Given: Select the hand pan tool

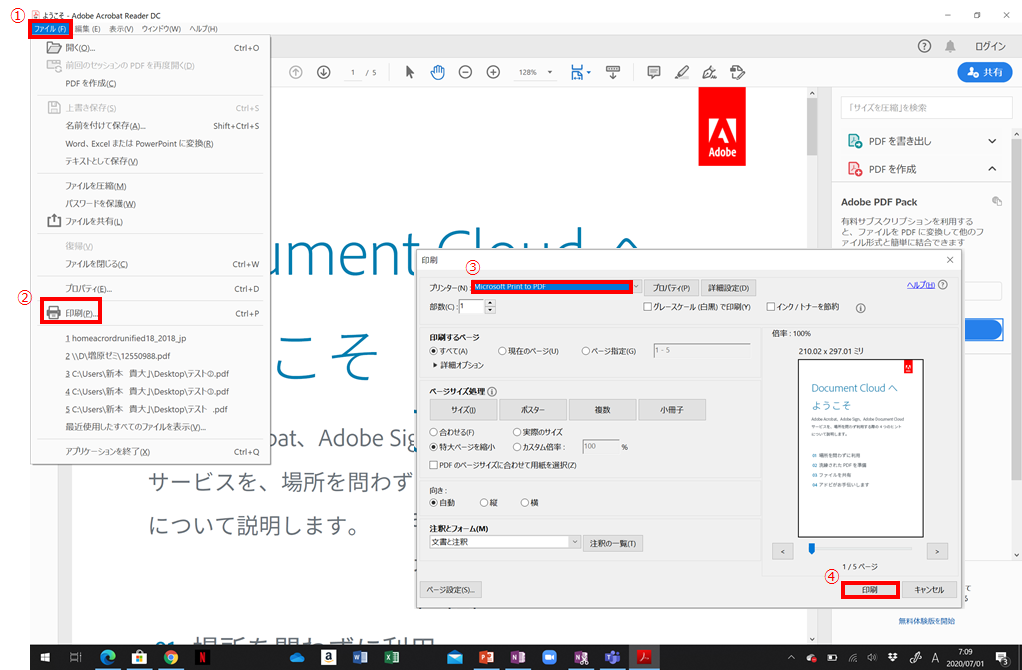Looking at the screenshot, I should click(x=437, y=72).
